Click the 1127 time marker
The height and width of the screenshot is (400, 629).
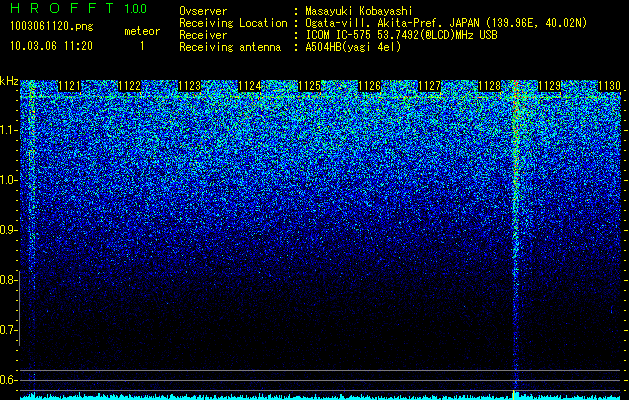pos(429,86)
